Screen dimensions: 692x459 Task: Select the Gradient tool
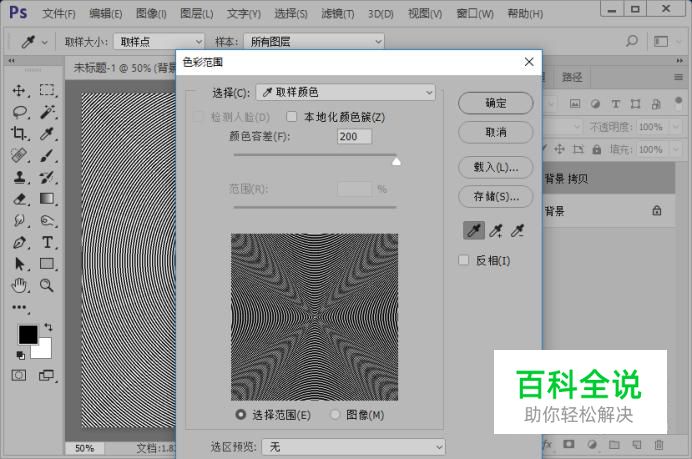point(46,199)
